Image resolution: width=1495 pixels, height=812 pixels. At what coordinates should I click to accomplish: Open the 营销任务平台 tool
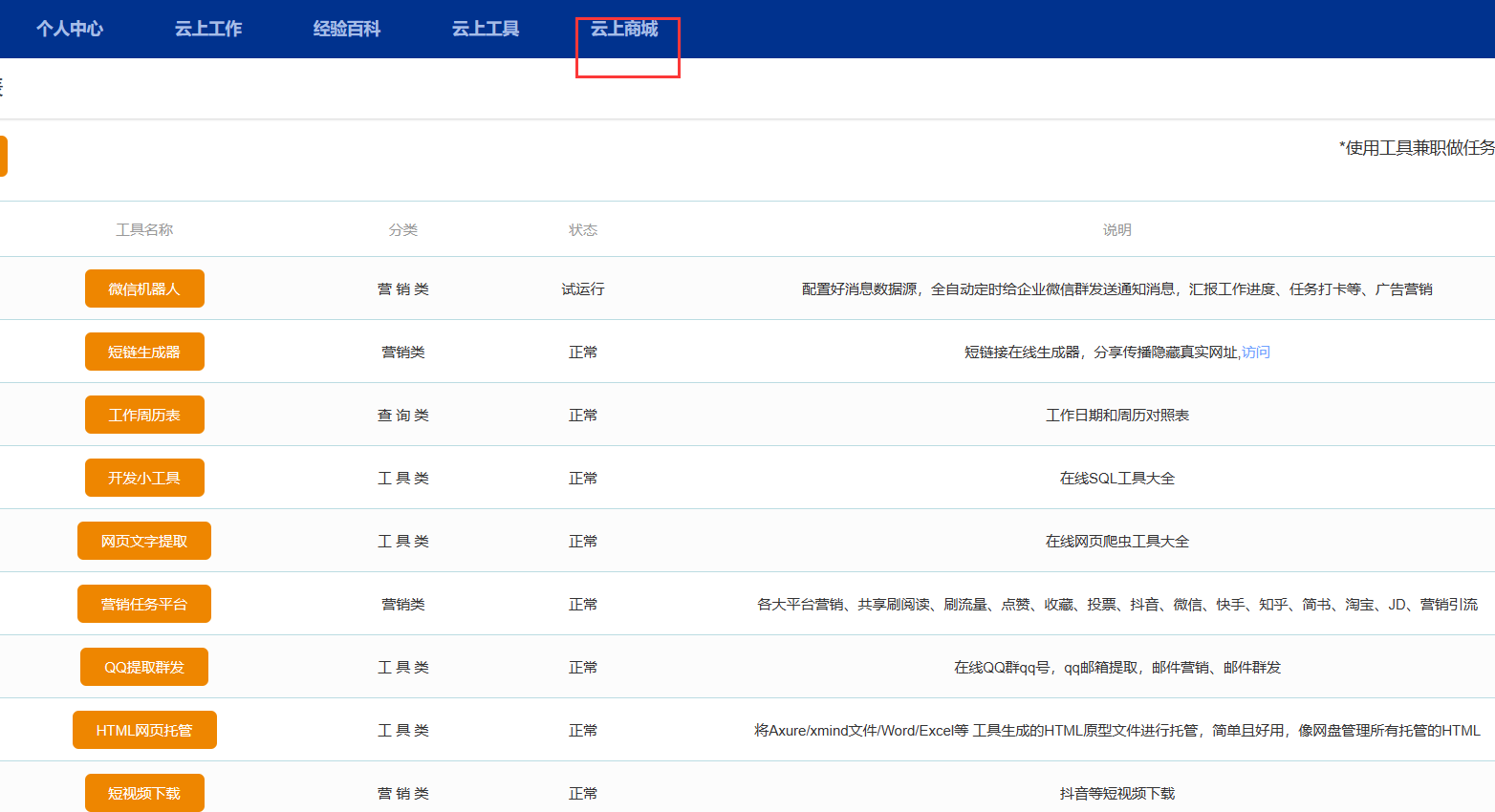click(x=144, y=603)
